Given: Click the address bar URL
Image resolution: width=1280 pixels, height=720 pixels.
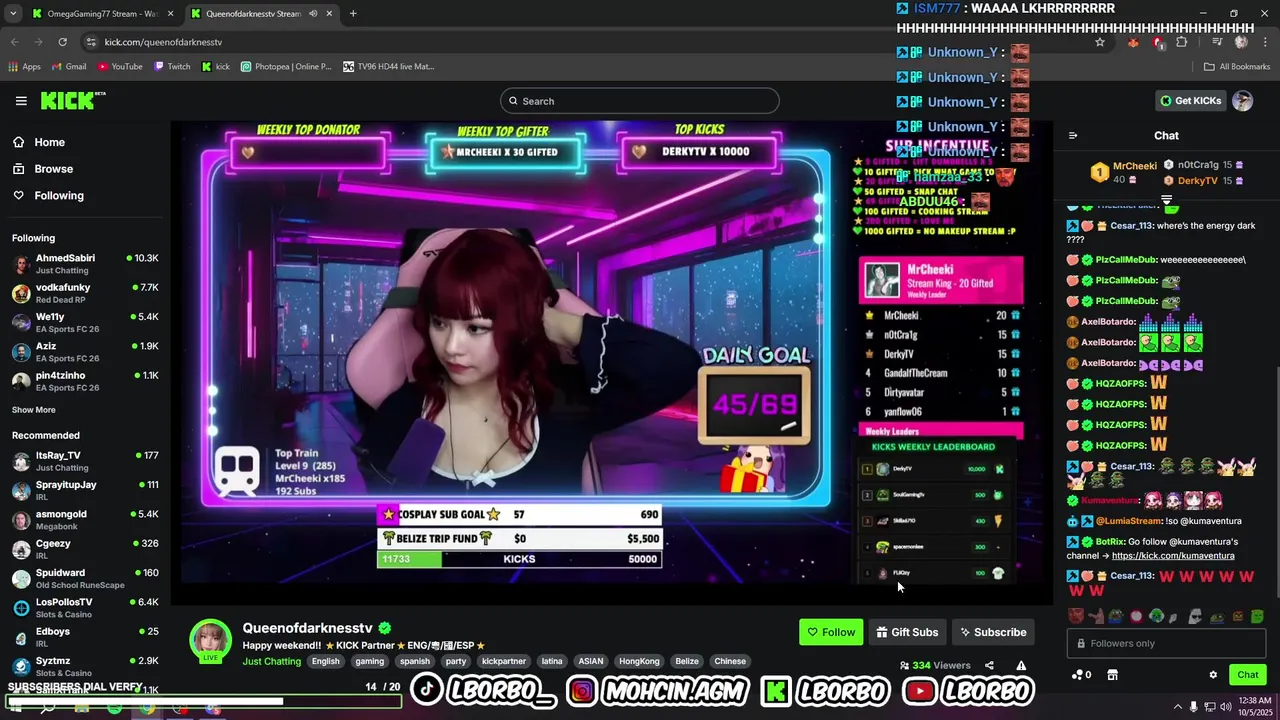Looking at the screenshot, I should 163,42.
